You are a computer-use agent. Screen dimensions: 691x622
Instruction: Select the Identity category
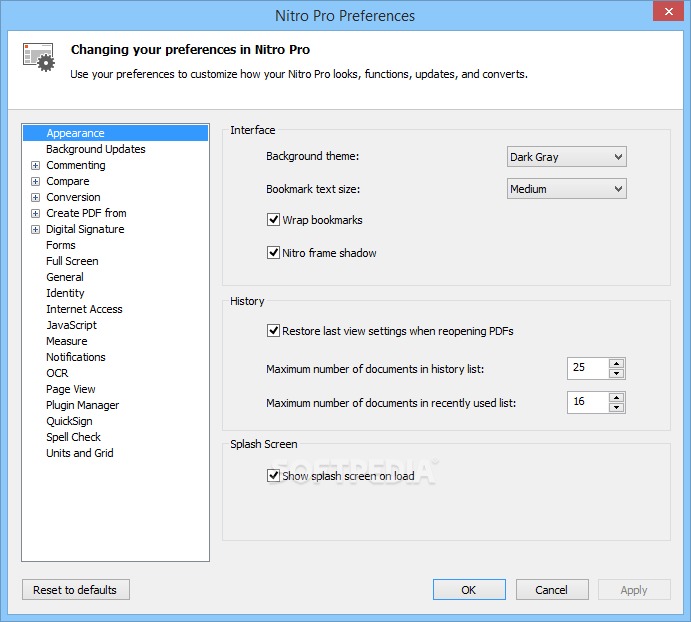point(65,293)
